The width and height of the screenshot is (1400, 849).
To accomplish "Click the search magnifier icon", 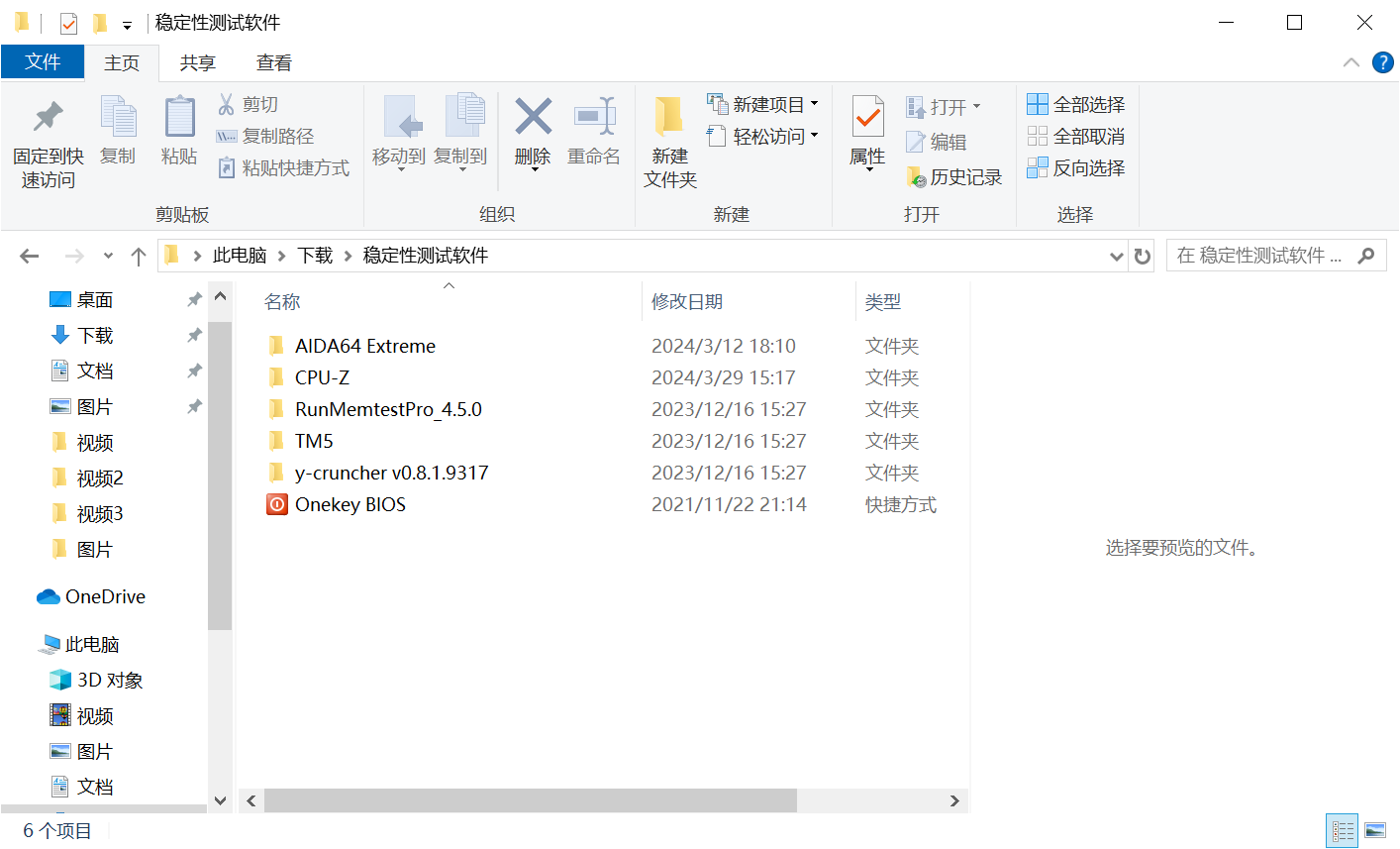I will point(1366,256).
